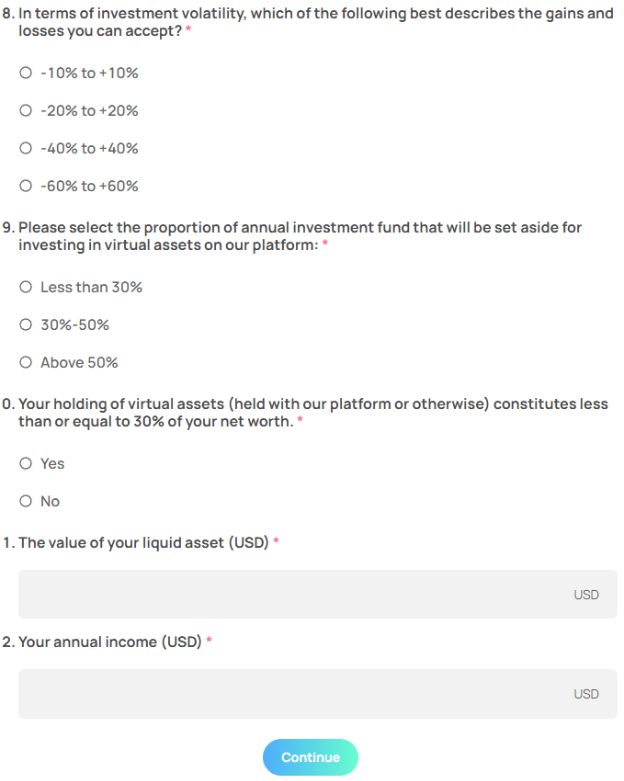Focus the liquid asset value input field
Screen dimensions: 624x781
pyautogui.click(x=290, y=594)
